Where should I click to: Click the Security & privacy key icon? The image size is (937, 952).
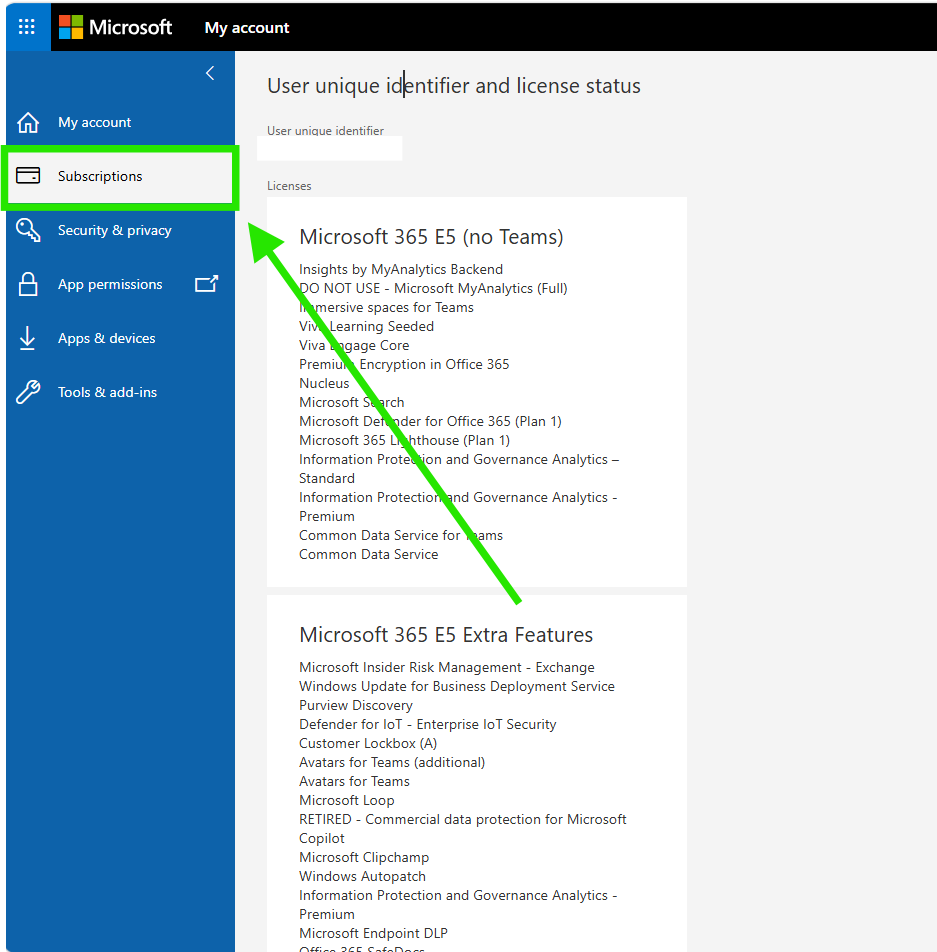(x=28, y=230)
